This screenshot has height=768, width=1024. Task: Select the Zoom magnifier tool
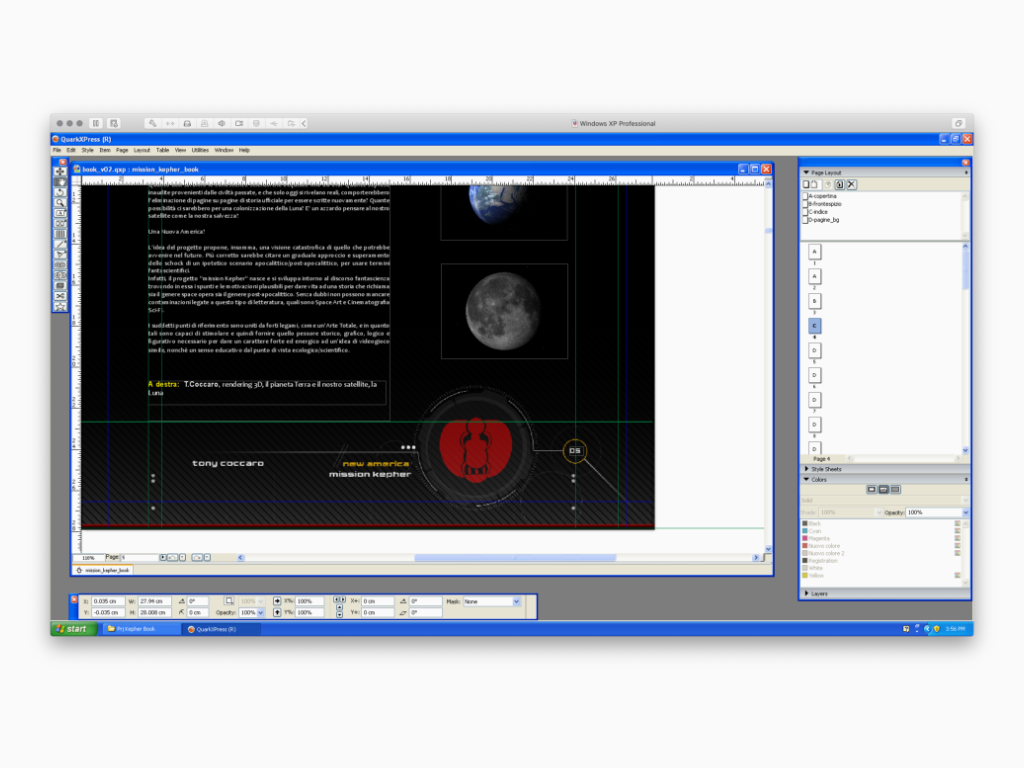[x=60, y=202]
